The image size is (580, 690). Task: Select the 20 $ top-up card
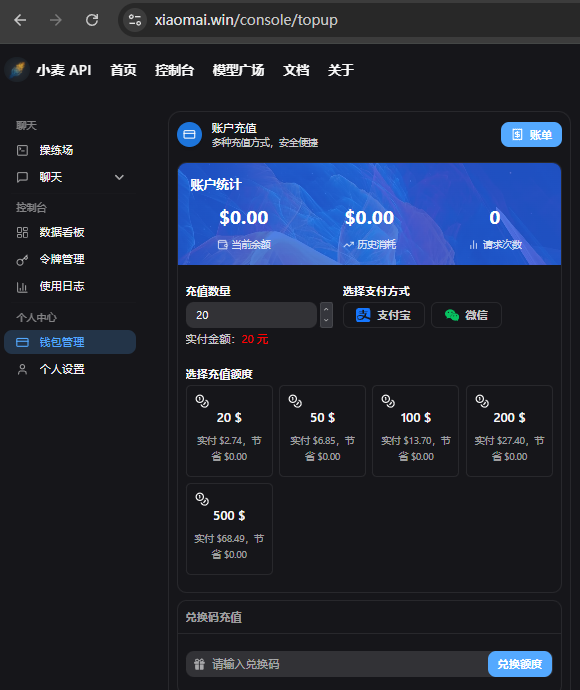click(x=229, y=431)
